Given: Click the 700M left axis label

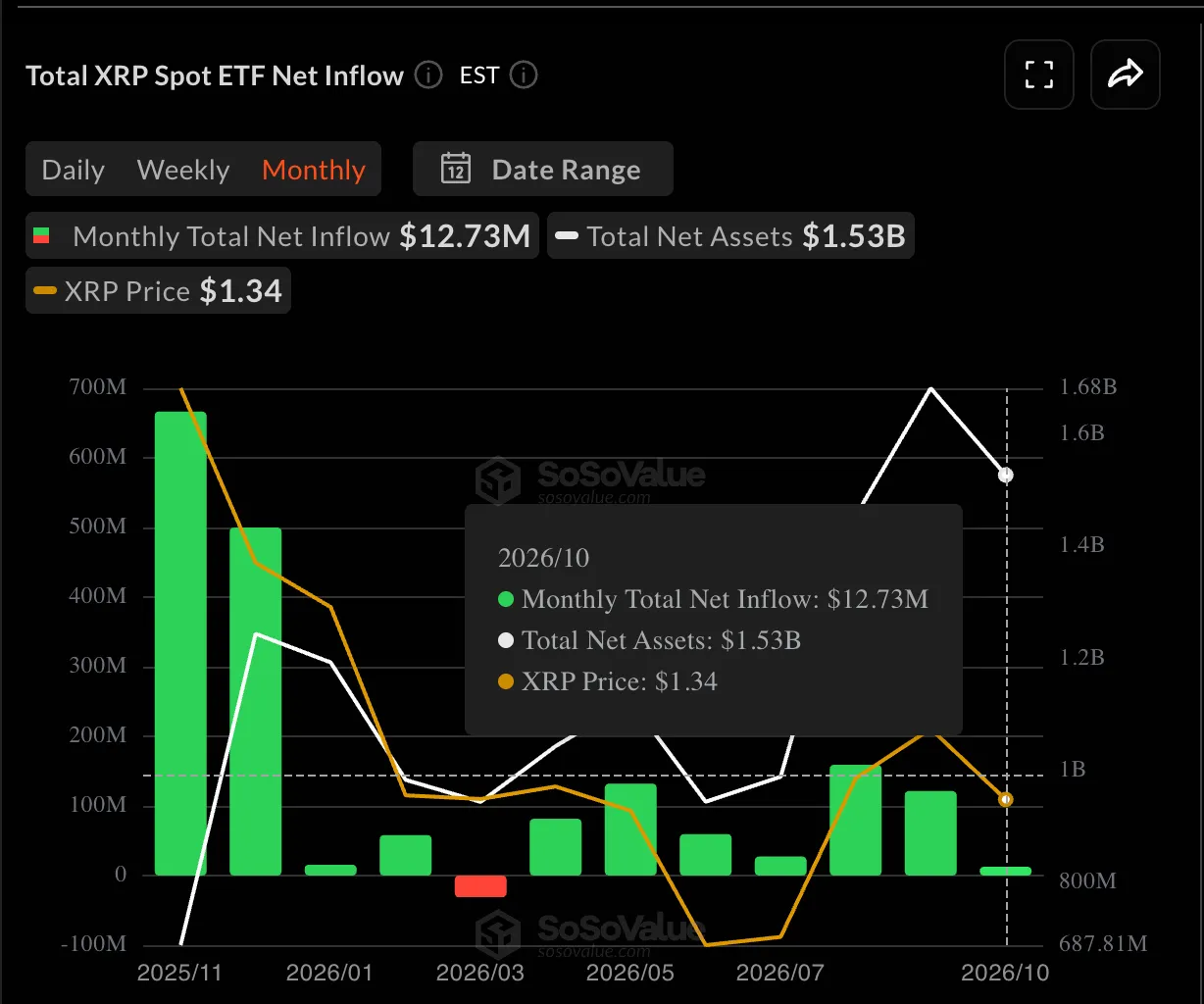Looking at the screenshot, I should [97, 387].
